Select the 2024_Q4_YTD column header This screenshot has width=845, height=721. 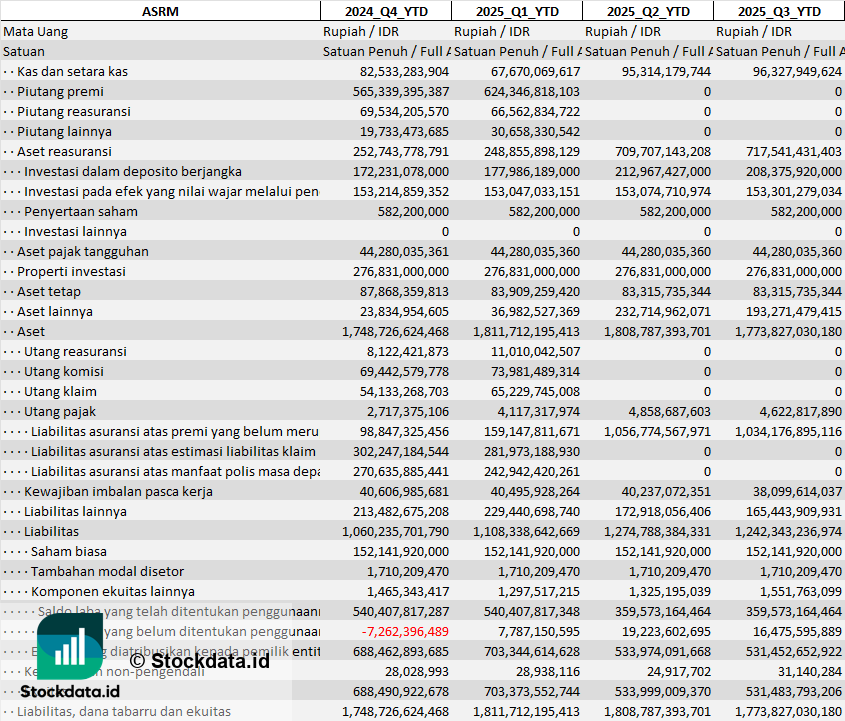(385, 11)
